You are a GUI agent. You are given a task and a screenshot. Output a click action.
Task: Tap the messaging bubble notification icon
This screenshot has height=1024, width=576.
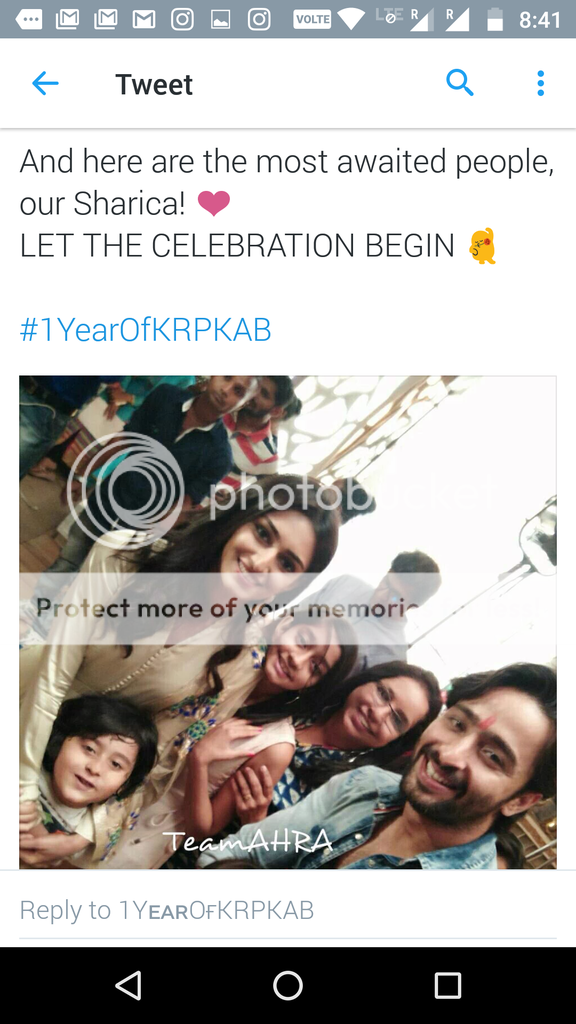point(28,20)
